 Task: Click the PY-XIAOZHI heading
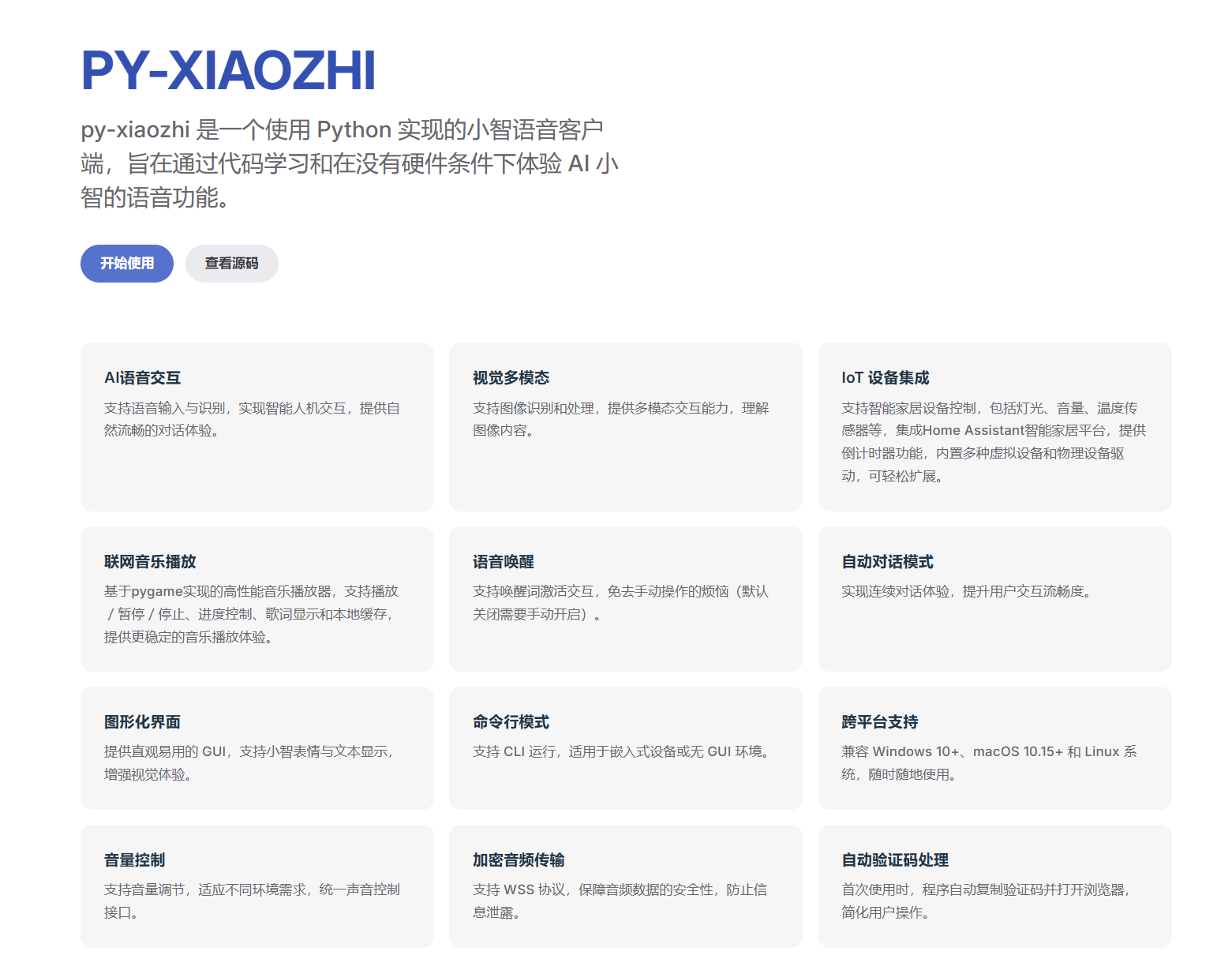(228, 71)
